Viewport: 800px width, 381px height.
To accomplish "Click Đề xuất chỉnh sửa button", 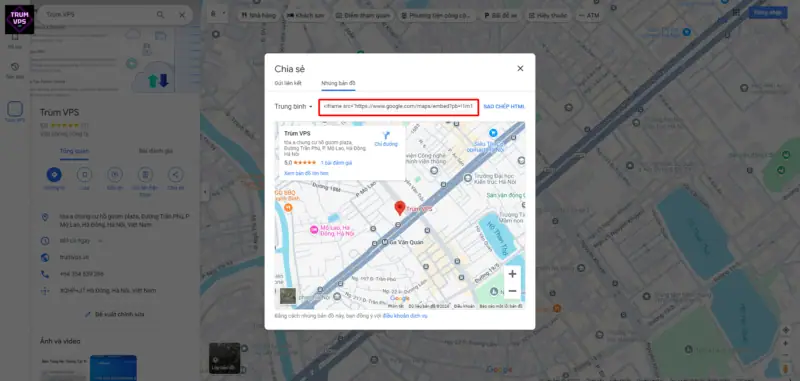I will tap(114, 314).
